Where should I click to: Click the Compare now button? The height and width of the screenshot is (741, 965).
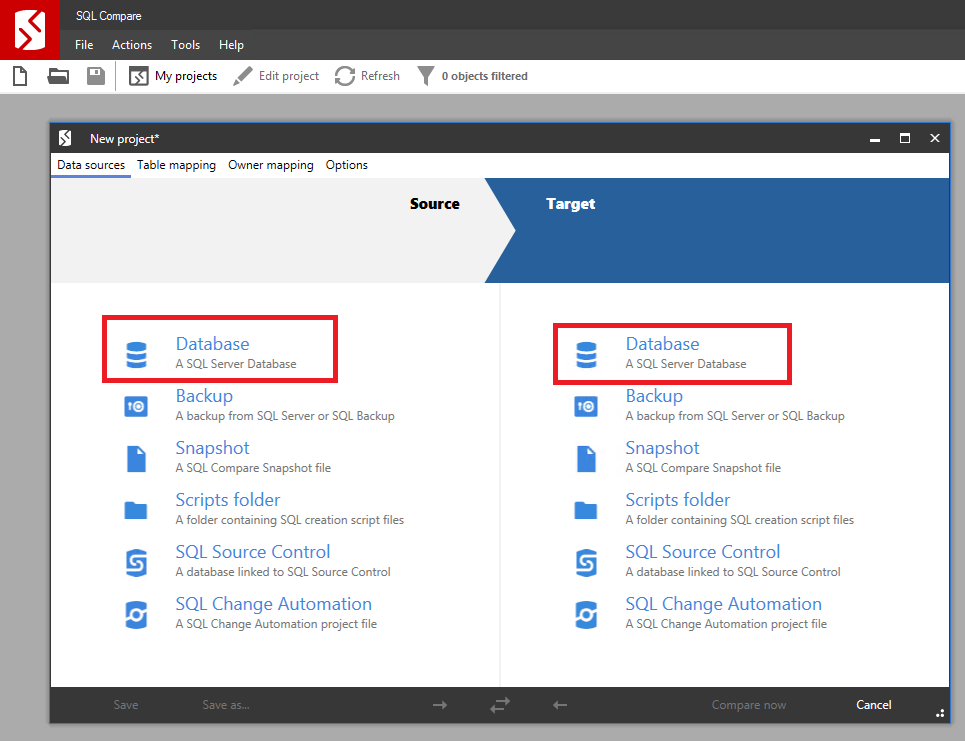(x=748, y=705)
